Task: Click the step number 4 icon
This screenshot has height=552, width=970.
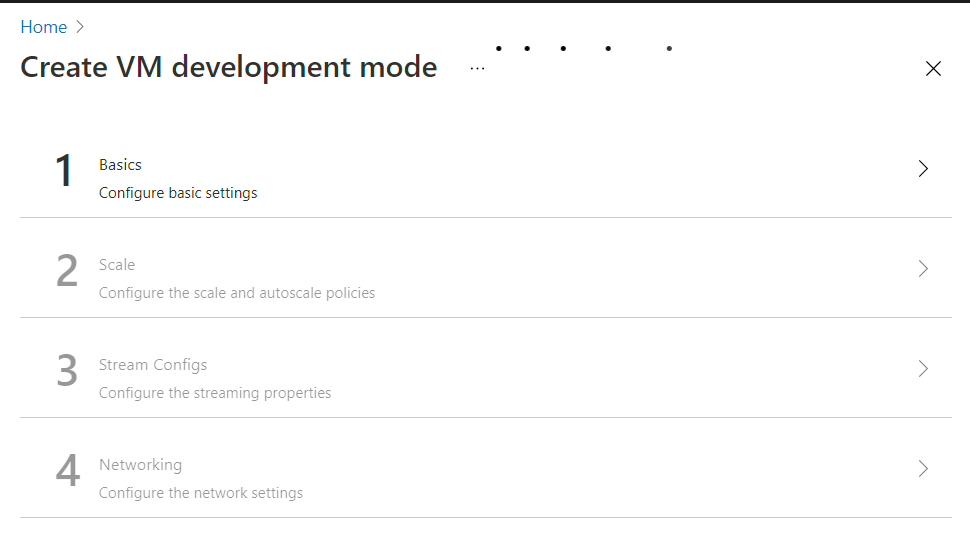Action: coord(67,470)
